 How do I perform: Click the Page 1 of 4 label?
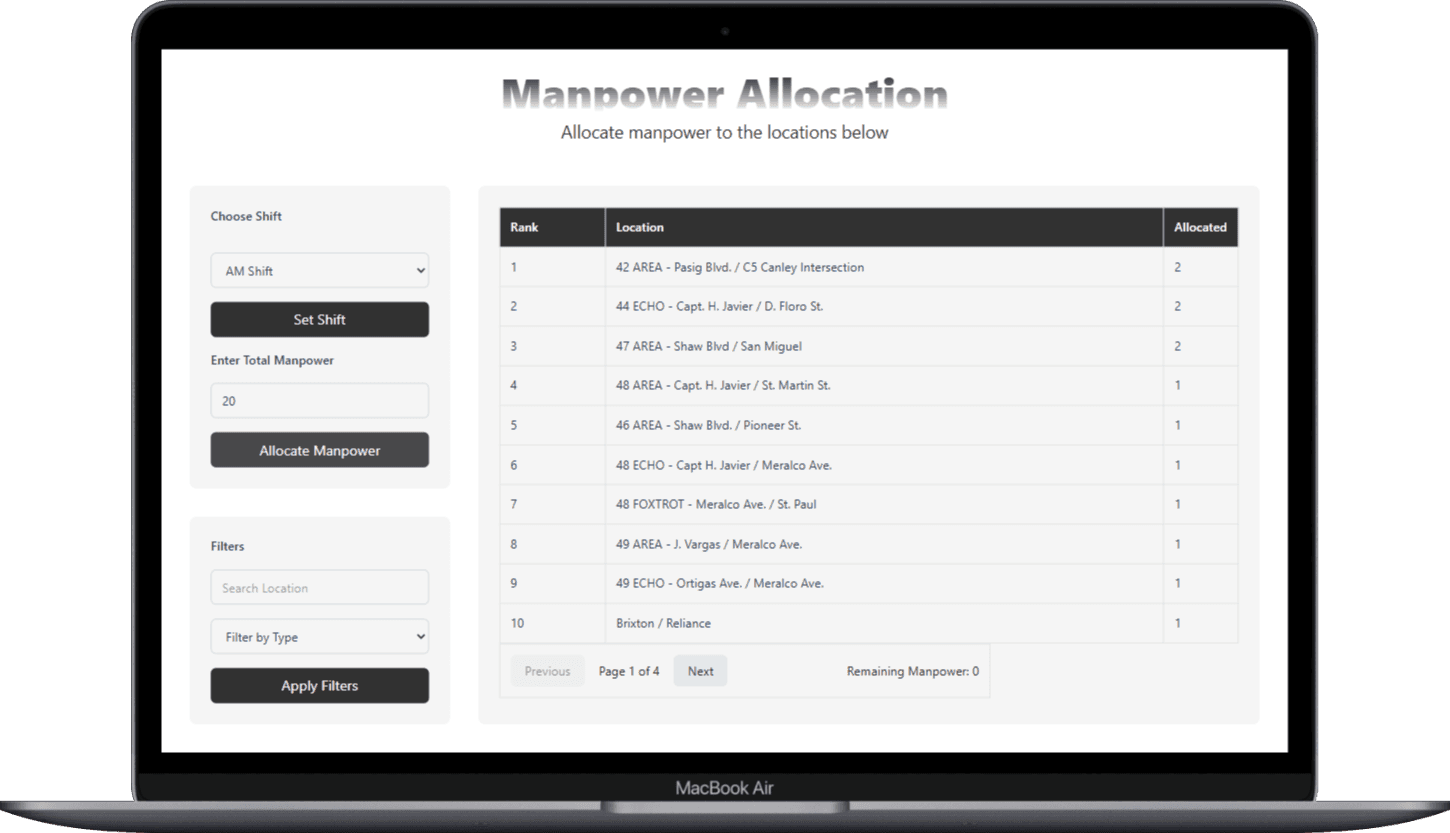[629, 670]
